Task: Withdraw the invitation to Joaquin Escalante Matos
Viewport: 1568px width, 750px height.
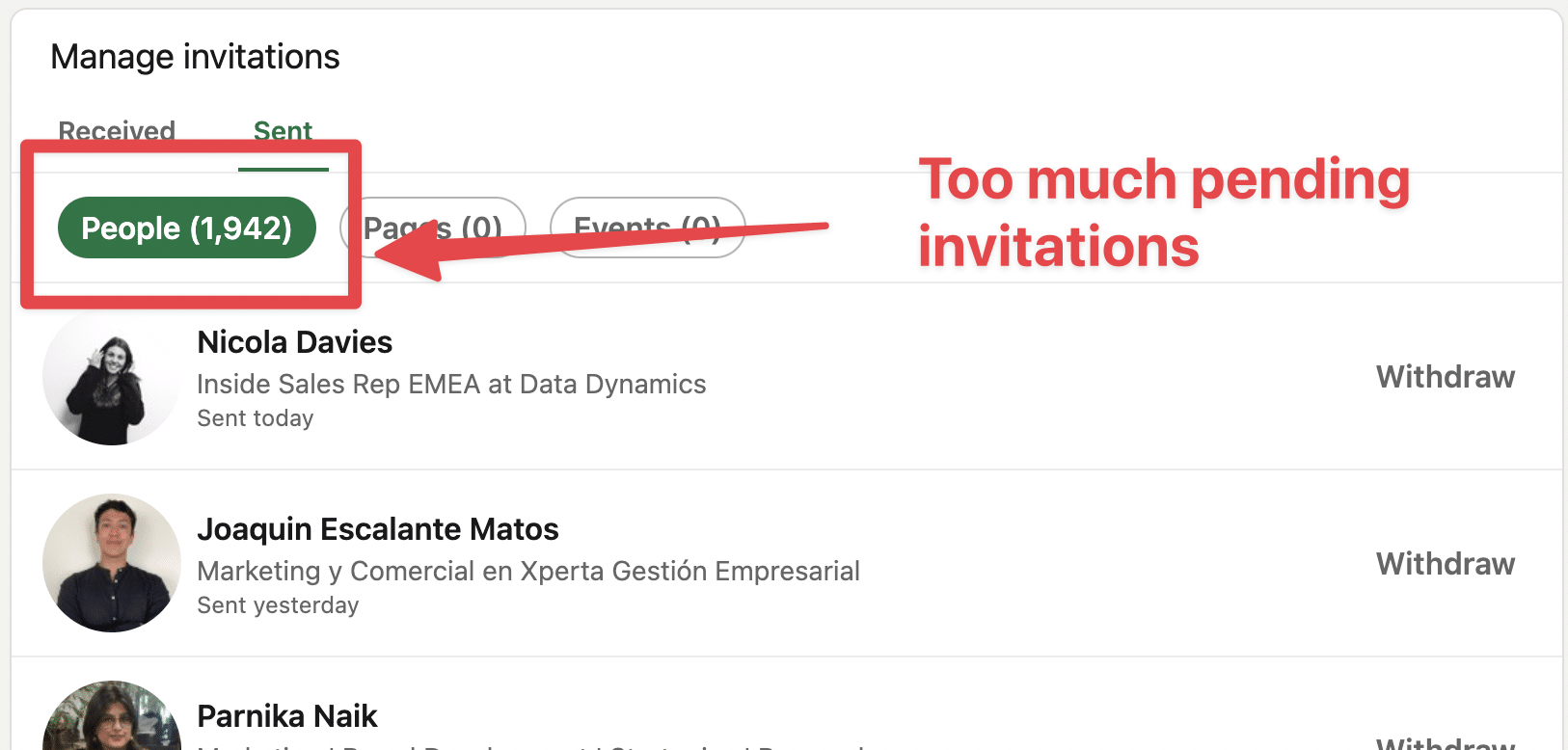Action: click(x=1445, y=564)
